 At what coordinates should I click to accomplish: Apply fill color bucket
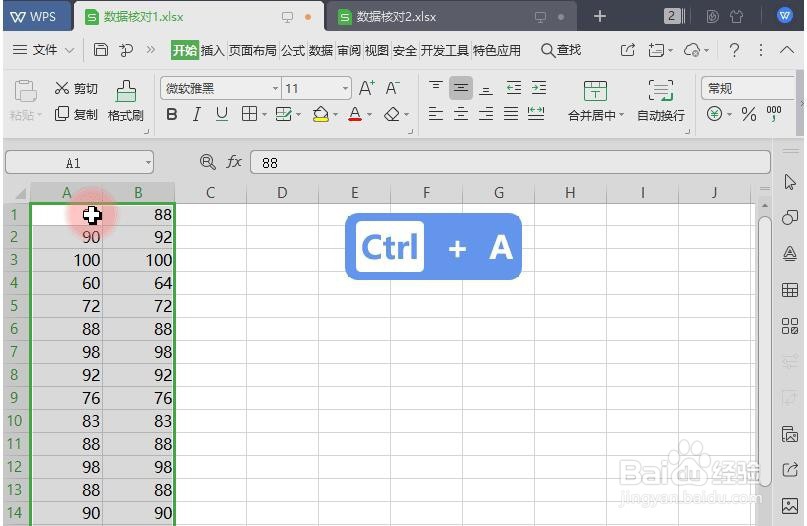321,114
